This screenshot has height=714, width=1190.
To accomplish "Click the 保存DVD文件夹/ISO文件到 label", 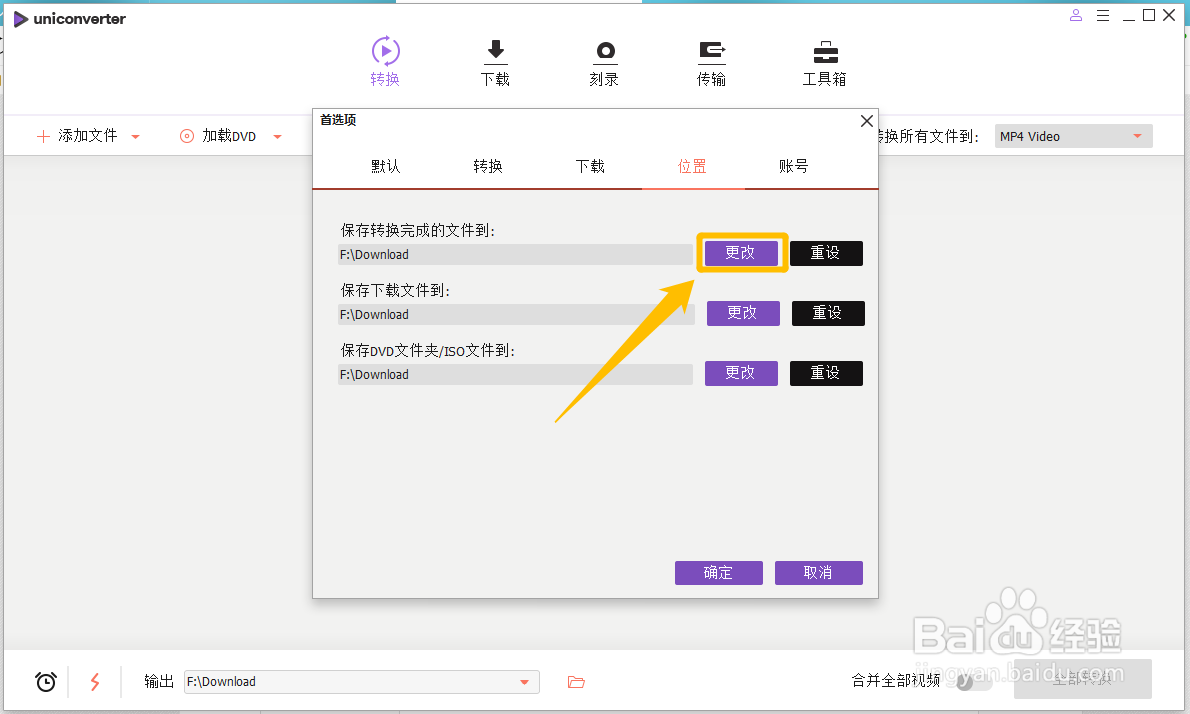I will (x=428, y=351).
